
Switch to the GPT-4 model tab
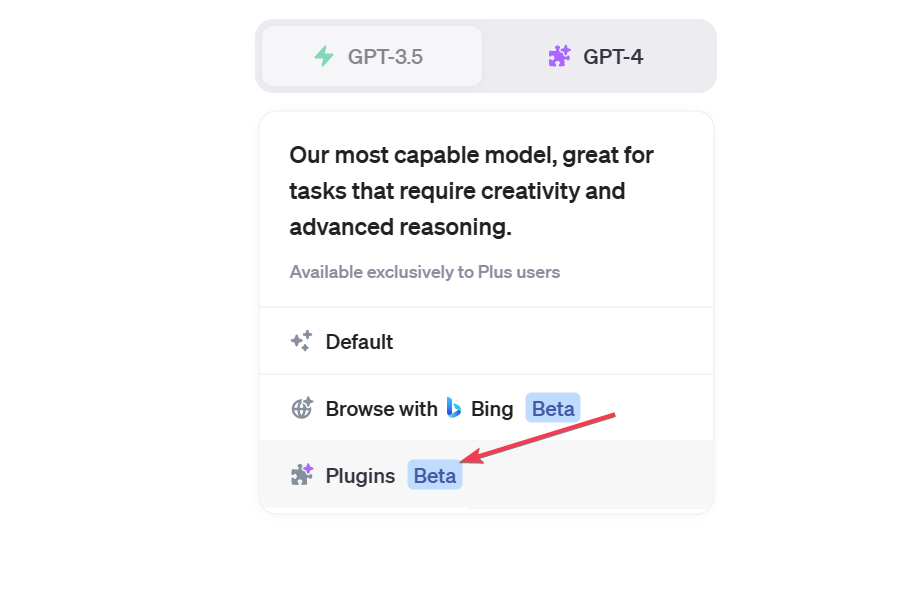point(596,56)
